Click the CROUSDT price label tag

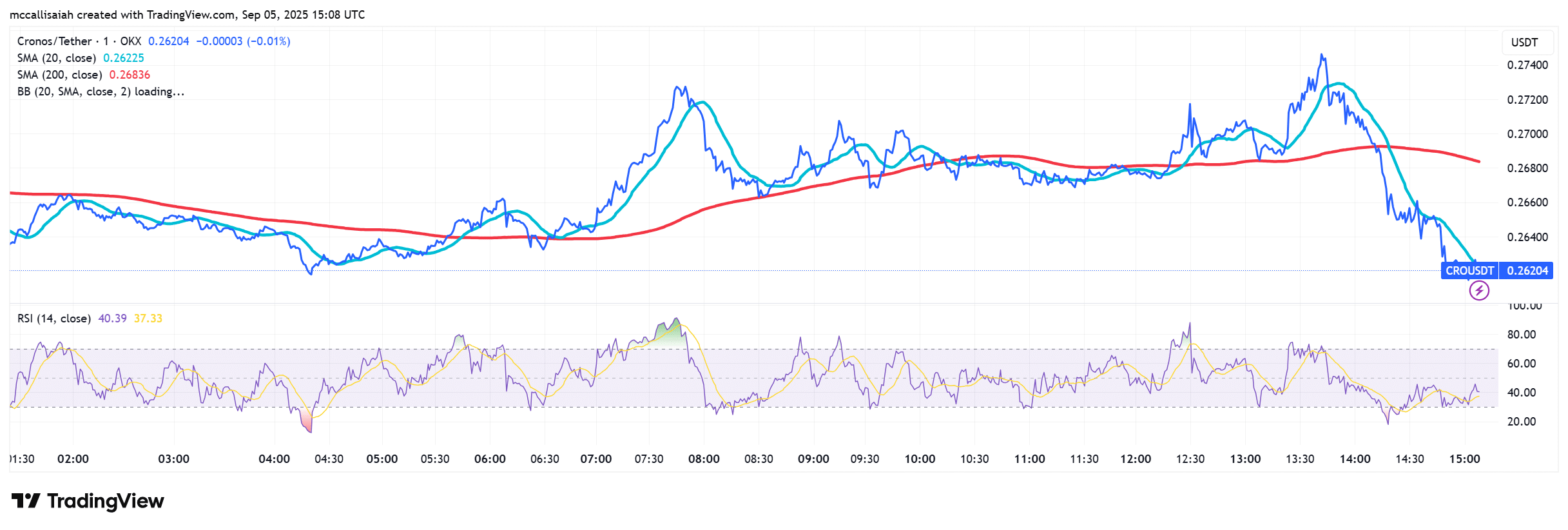1469,271
